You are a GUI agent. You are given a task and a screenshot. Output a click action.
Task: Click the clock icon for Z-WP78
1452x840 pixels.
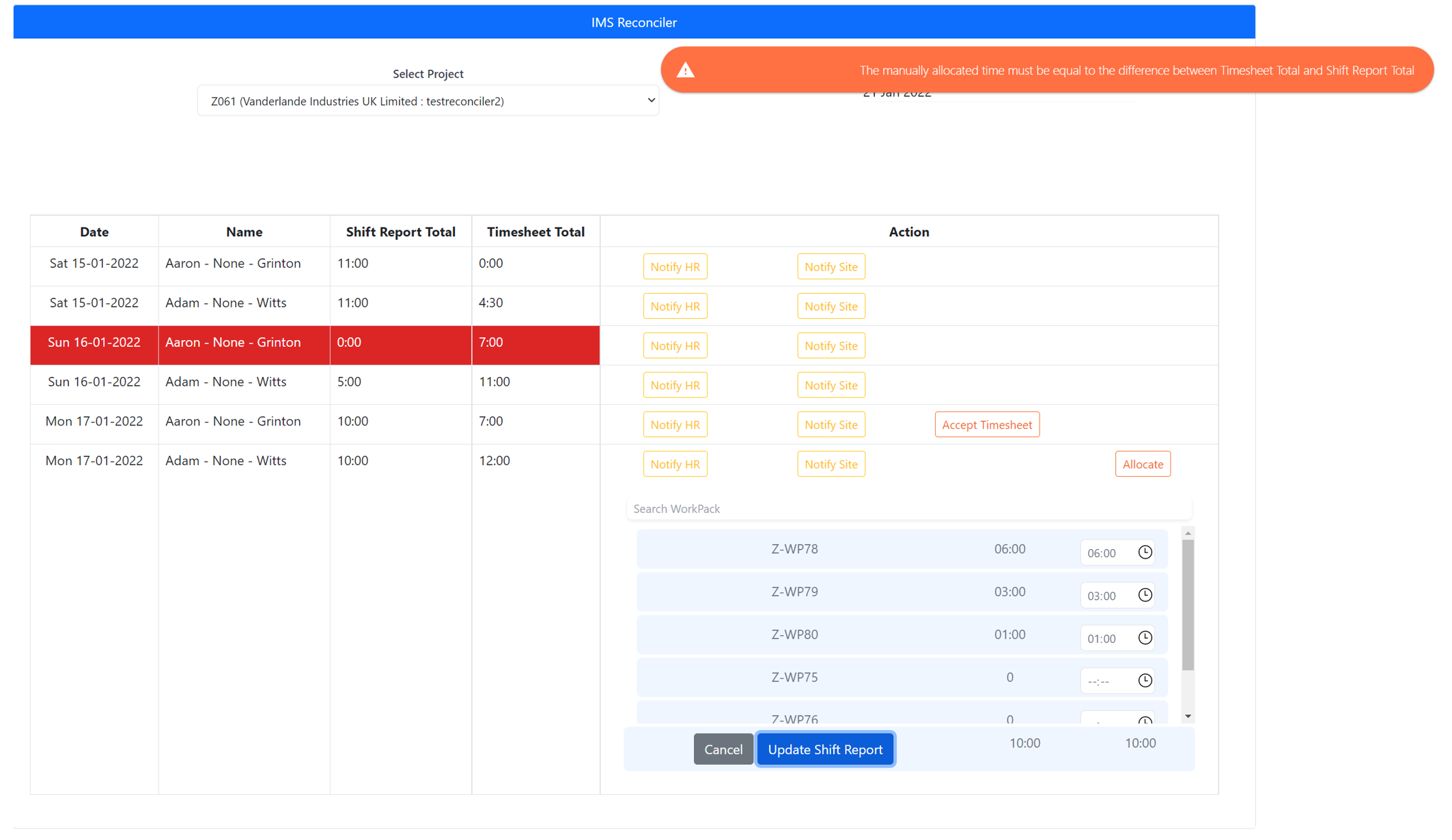point(1146,551)
